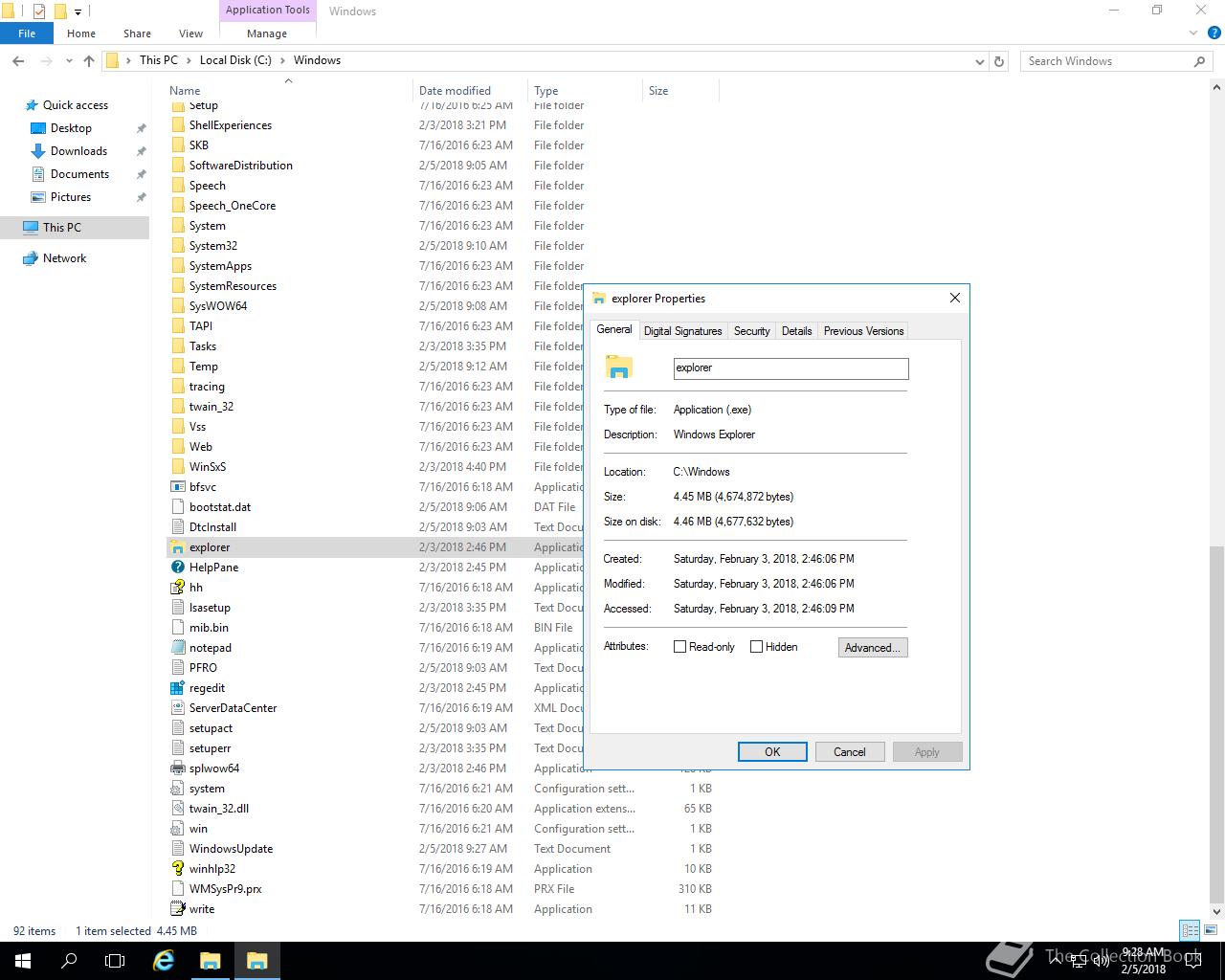The image size is (1225, 980).
Task: Click the ServerDataCenter XML icon
Action: tap(177, 708)
